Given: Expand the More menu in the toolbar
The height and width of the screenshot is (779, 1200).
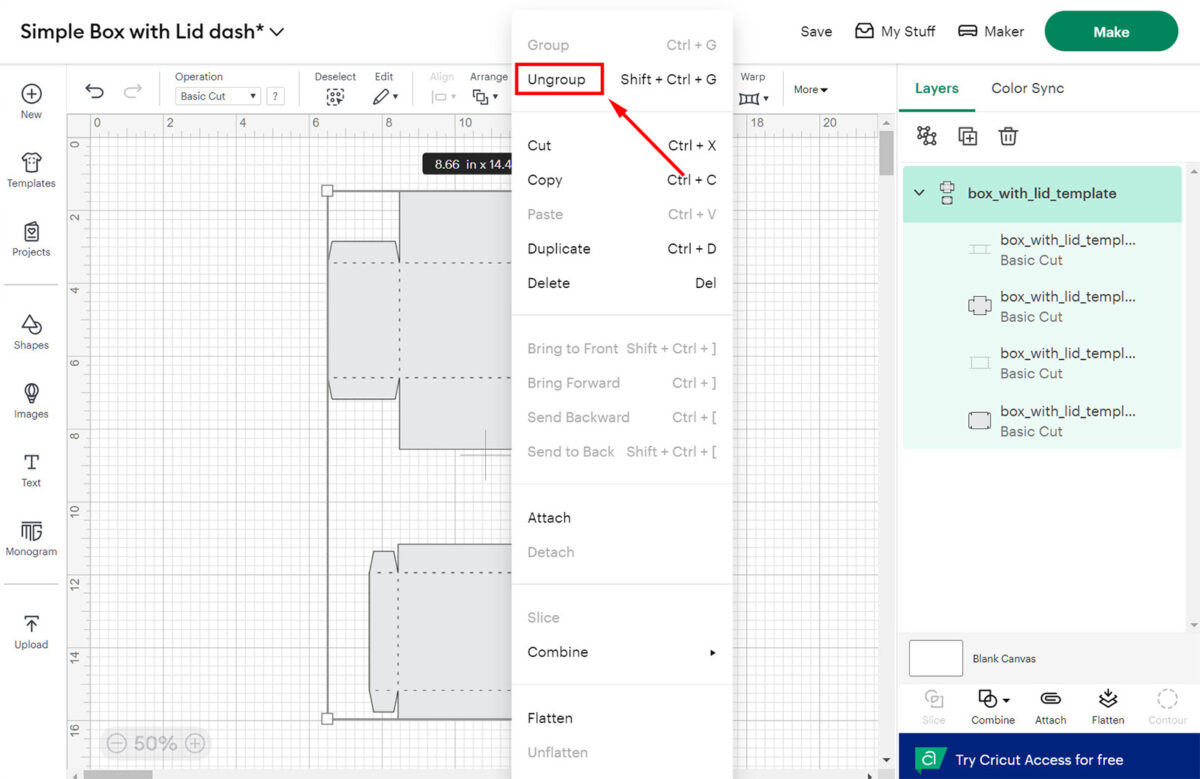Looking at the screenshot, I should 810,90.
